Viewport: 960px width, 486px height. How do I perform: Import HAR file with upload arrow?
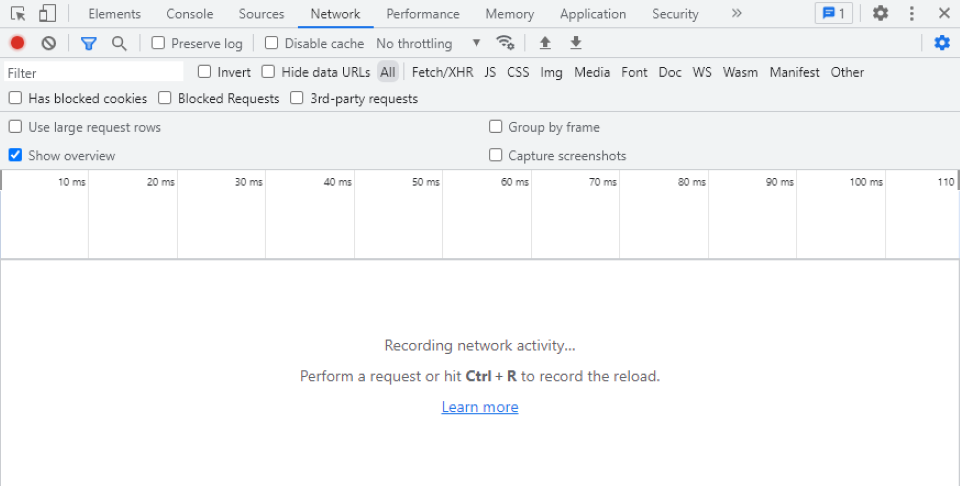coord(545,43)
